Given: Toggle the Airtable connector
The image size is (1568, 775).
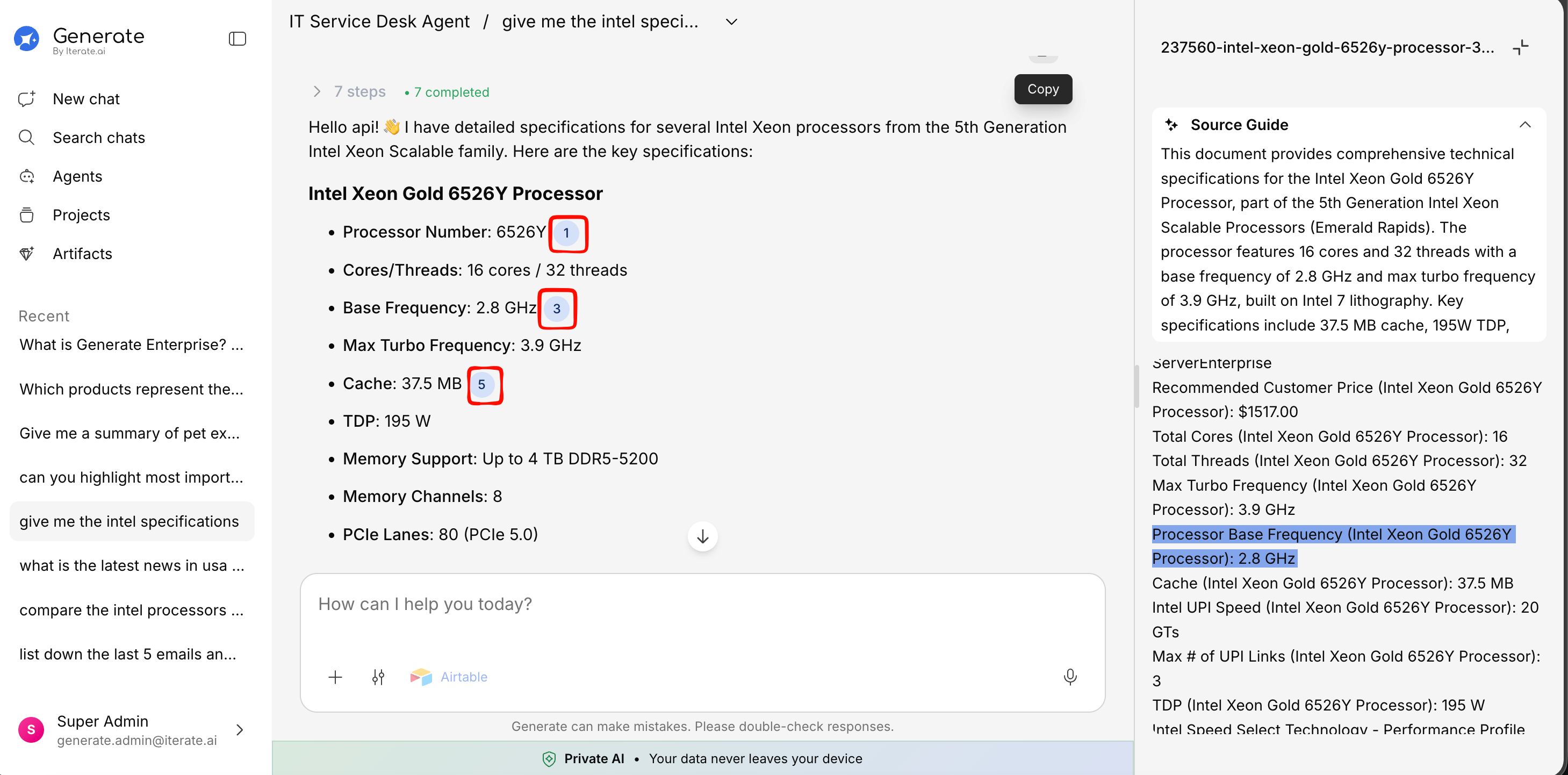Looking at the screenshot, I should point(449,677).
